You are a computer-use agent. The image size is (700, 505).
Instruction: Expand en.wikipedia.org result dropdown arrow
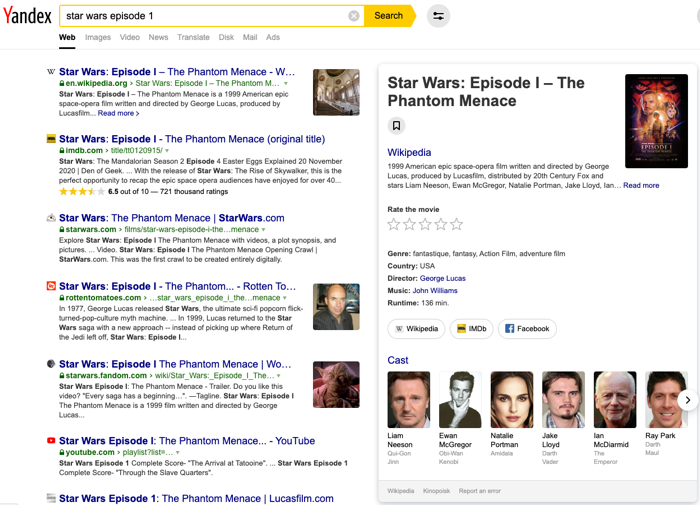tap(286, 83)
